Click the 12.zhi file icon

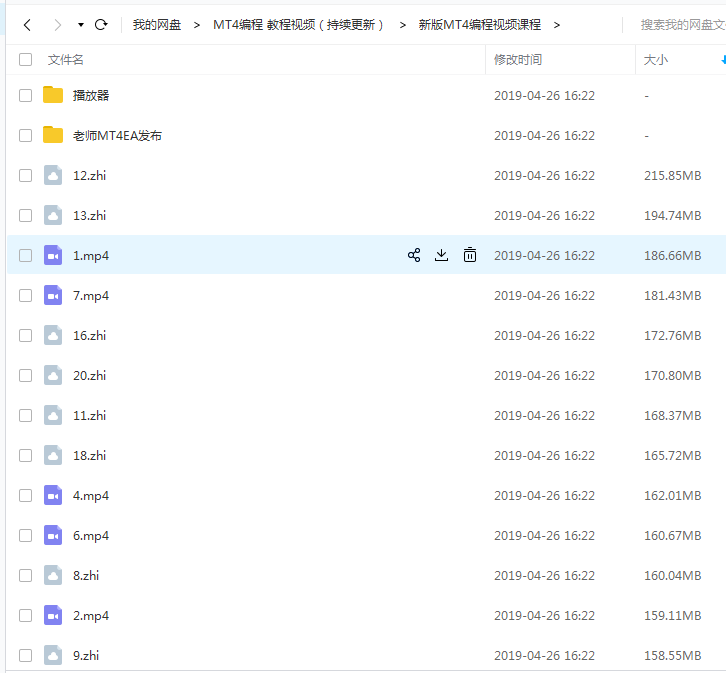(x=53, y=175)
